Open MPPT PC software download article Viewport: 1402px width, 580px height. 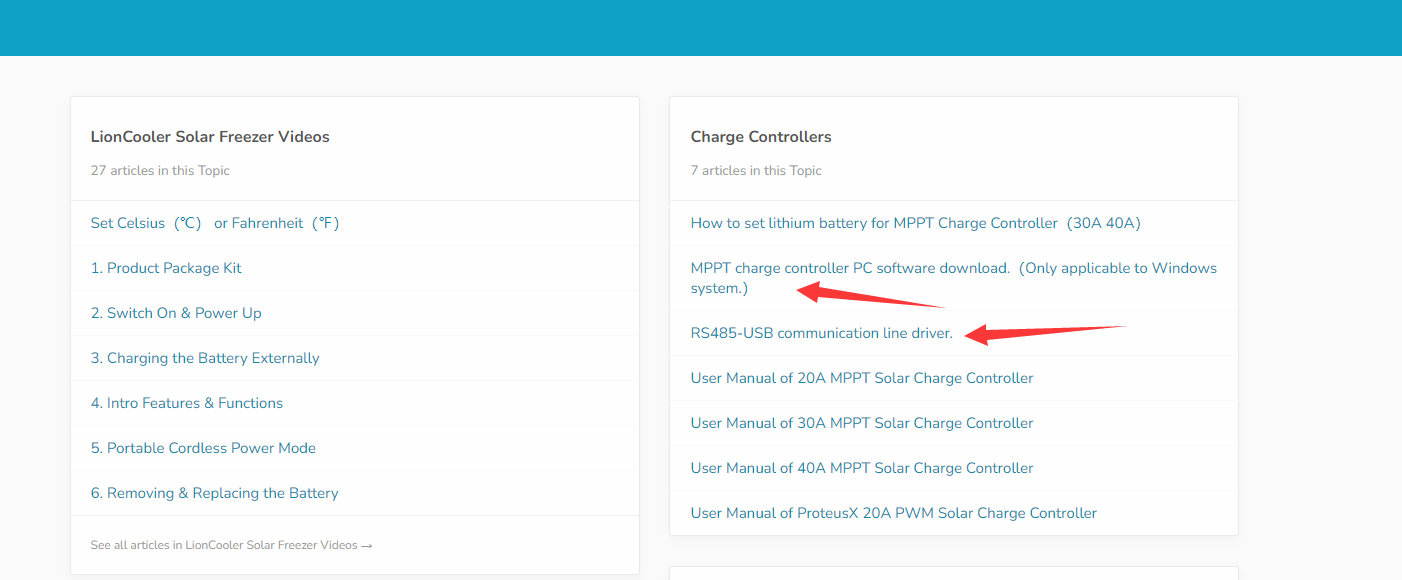(x=953, y=268)
